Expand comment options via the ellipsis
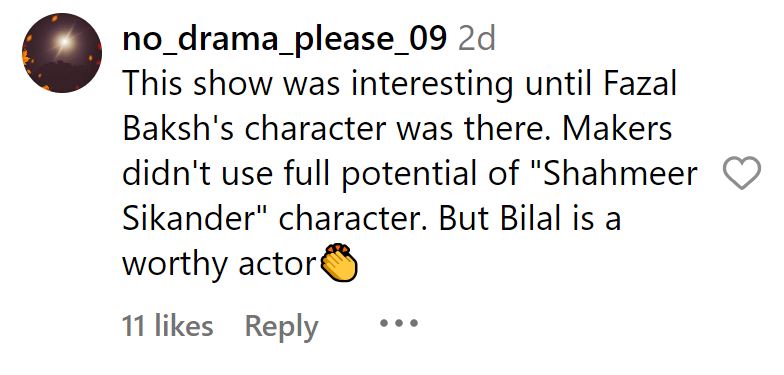The width and height of the screenshot is (784, 375). pyautogui.click(x=398, y=324)
